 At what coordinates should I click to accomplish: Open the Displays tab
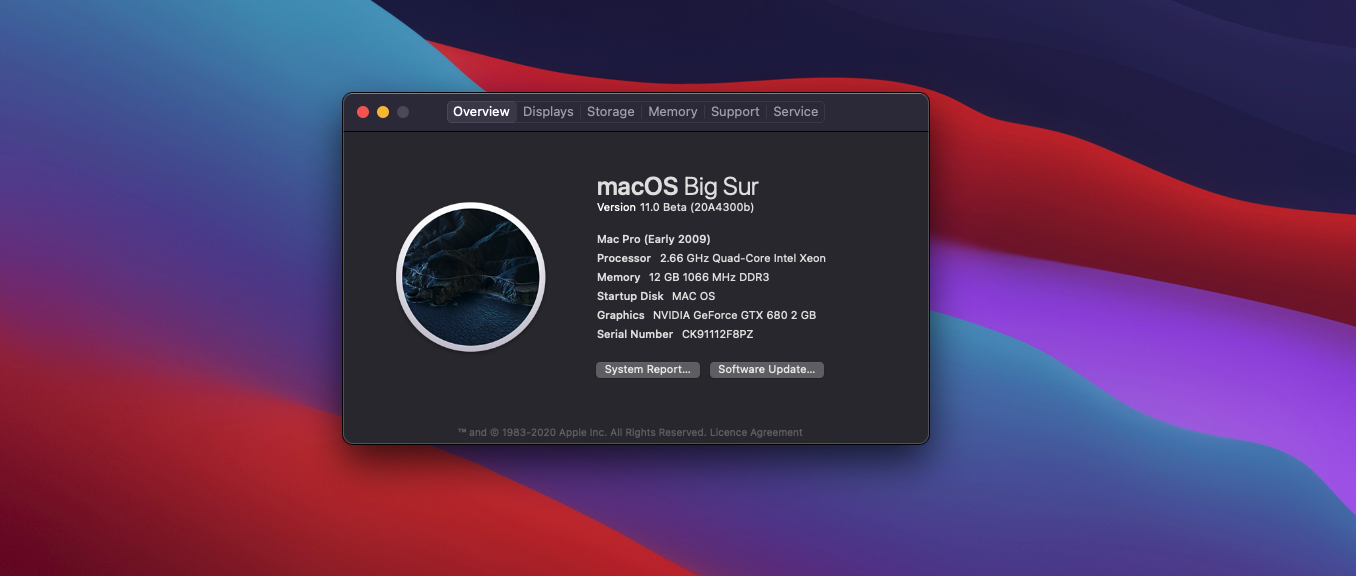click(x=548, y=112)
